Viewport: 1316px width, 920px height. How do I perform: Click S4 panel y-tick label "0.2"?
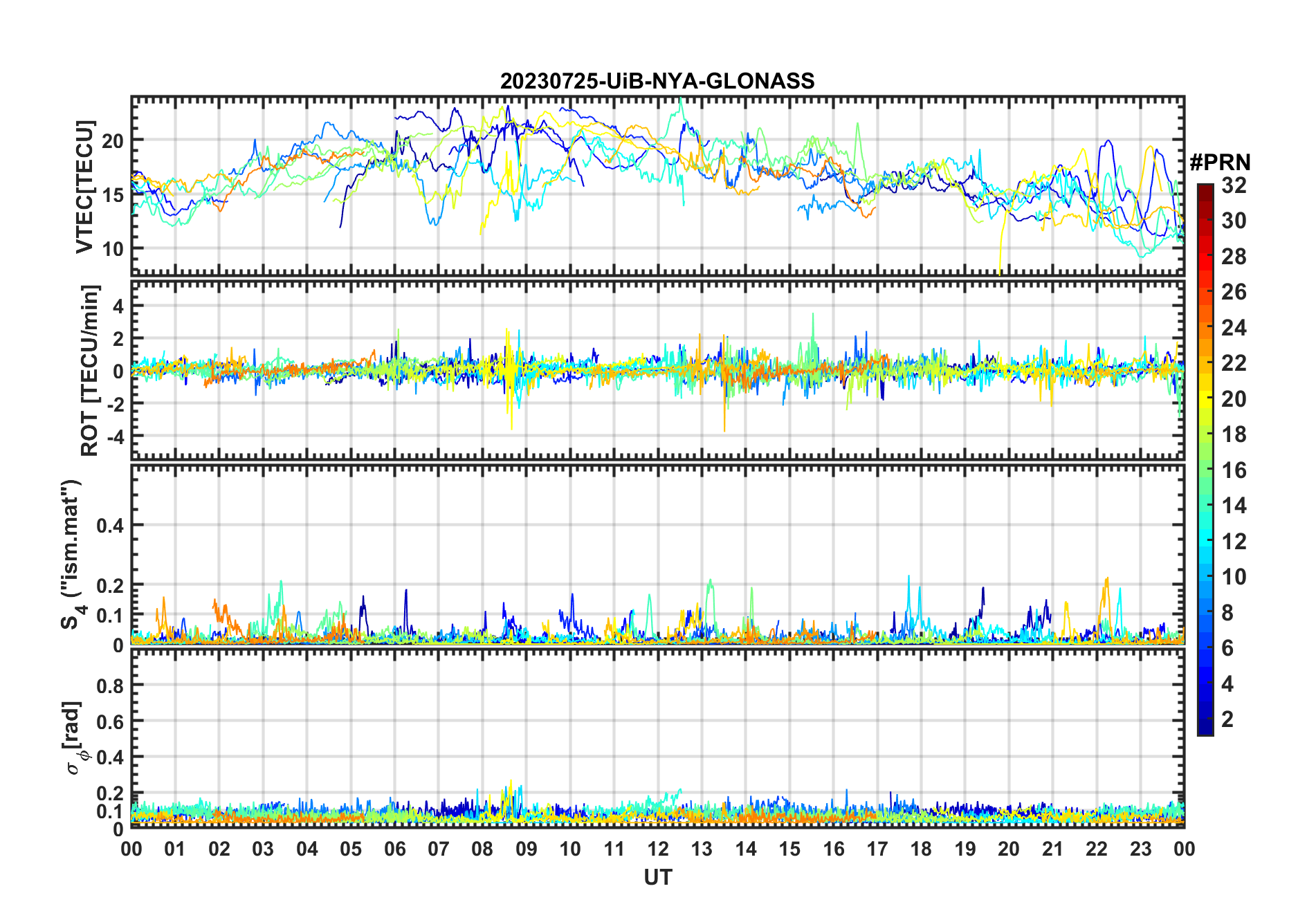[110, 585]
